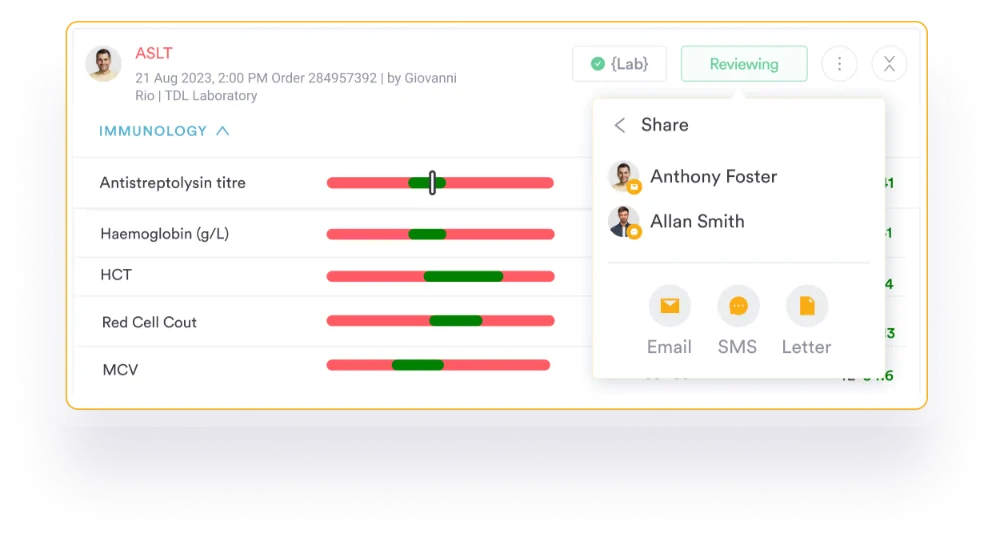Select Allan Smith as share recipient

point(697,222)
